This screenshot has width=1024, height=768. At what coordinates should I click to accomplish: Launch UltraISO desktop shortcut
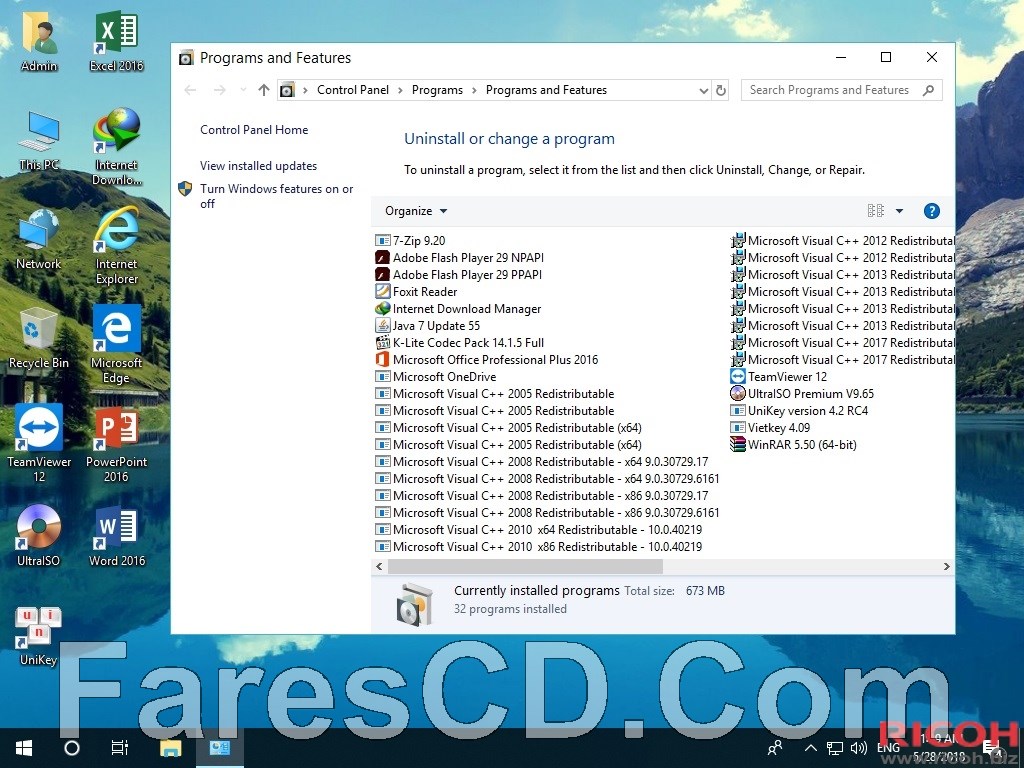[39, 536]
